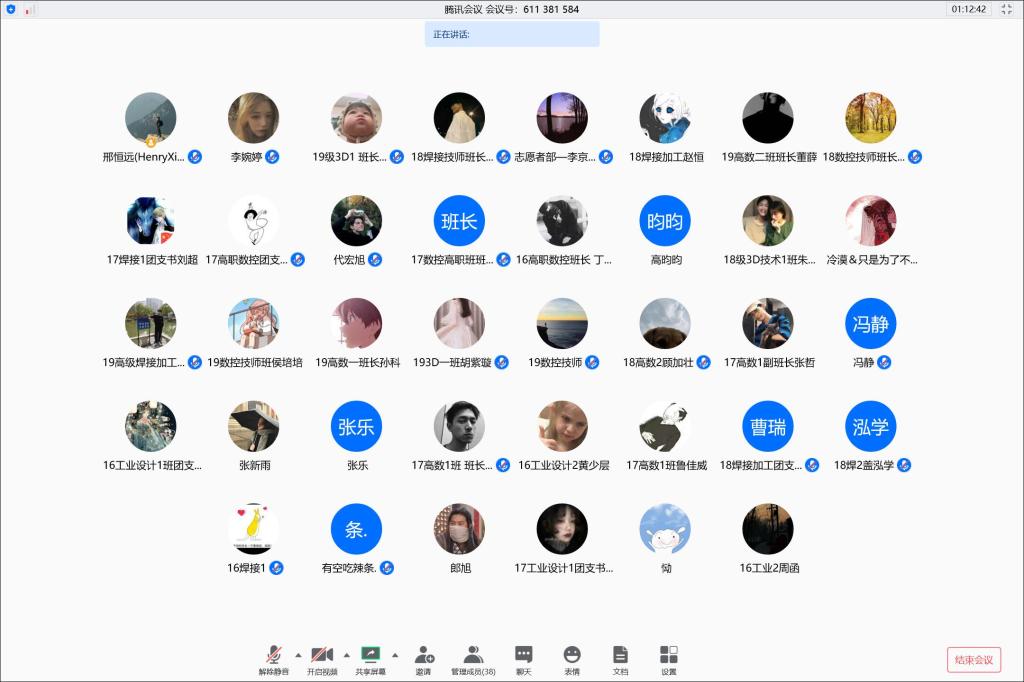Open the 表情 emoji reactions
Screen dimensions: 1024x682
click(572, 660)
